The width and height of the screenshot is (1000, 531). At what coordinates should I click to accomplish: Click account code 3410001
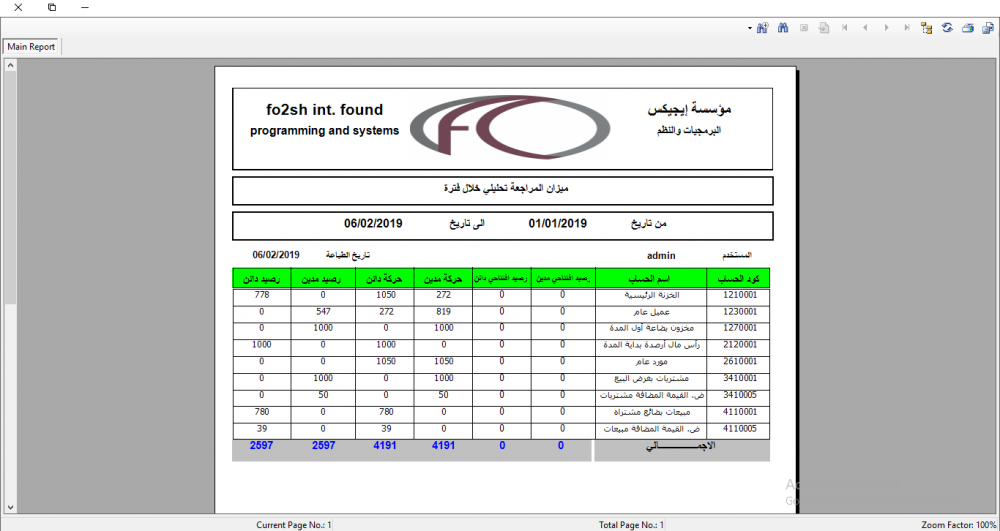click(x=740, y=378)
